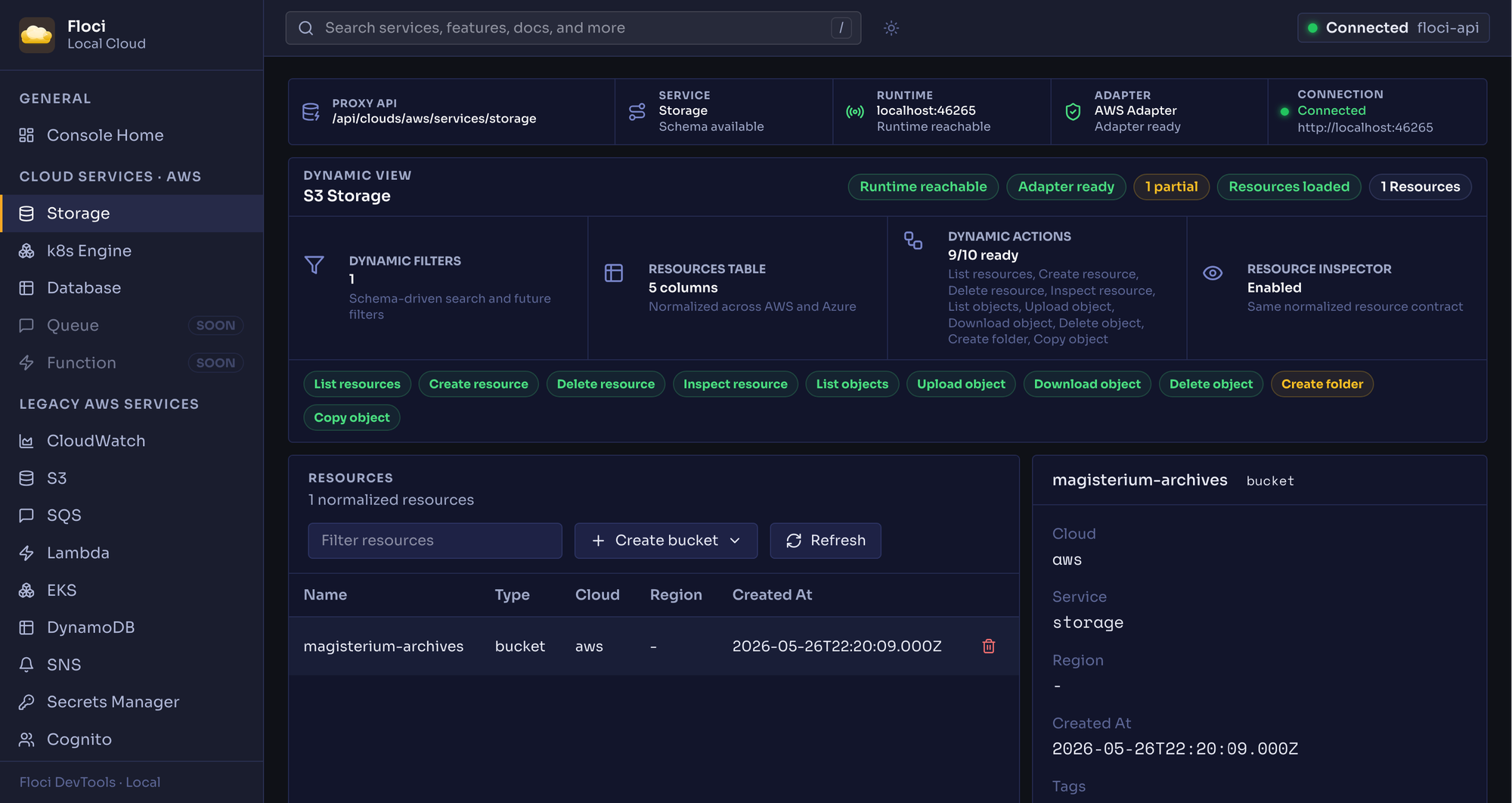Open Console Home in the sidebar
This screenshot has height=803, width=1512.
click(132, 135)
